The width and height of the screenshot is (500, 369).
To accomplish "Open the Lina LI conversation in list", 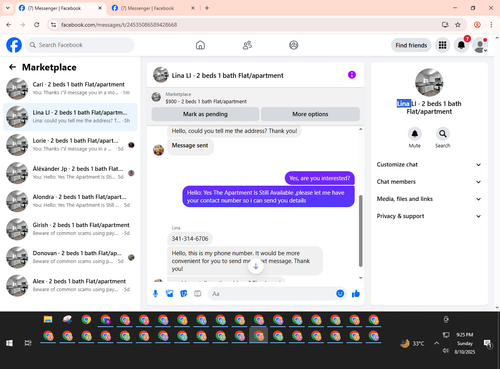I will point(70,117).
